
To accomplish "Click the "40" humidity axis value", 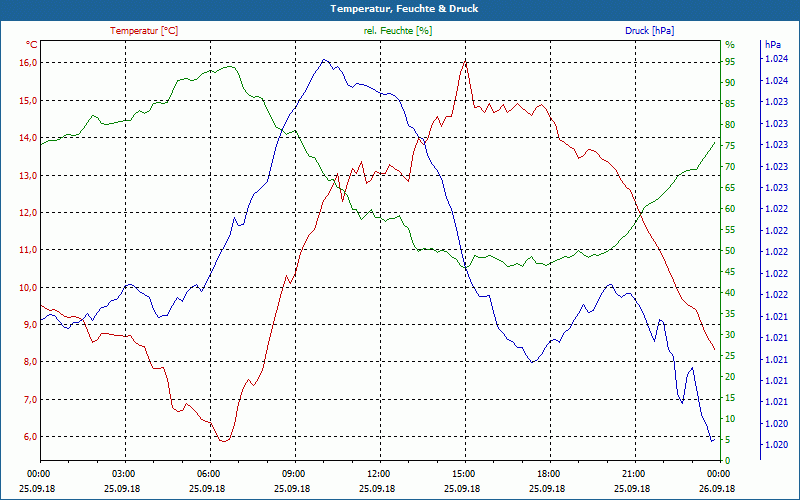I will (x=730, y=293).
